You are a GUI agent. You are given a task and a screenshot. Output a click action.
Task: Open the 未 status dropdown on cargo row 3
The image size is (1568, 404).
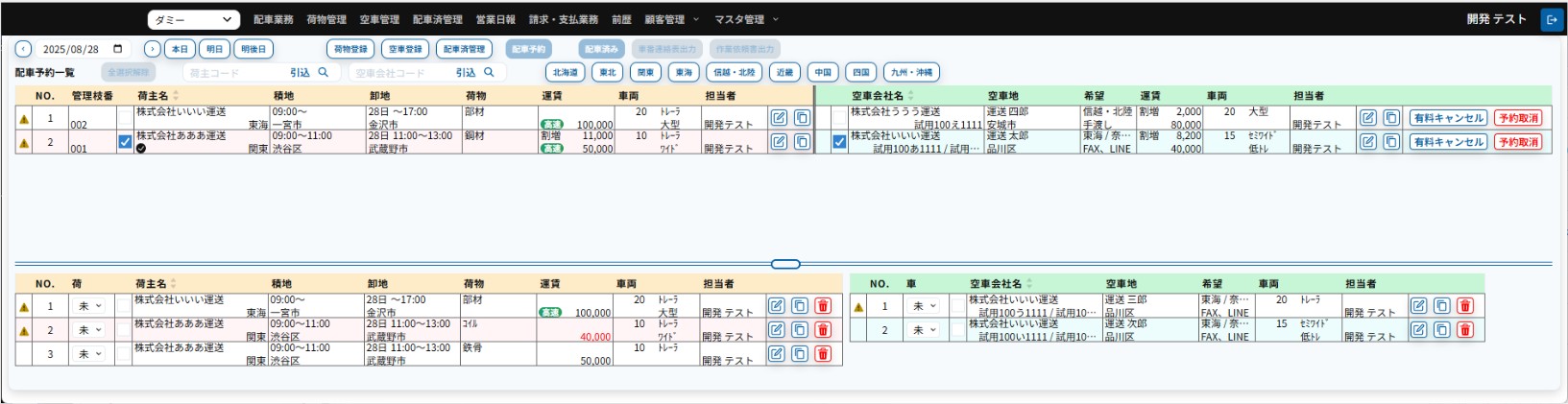pyautogui.click(x=89, y=354)
